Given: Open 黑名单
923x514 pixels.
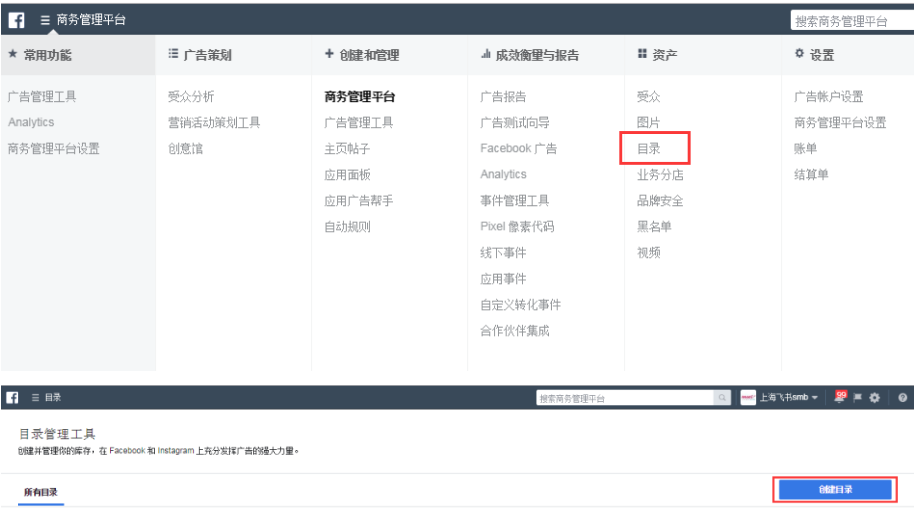Looking at the screenshot, I should pos(654,227).
